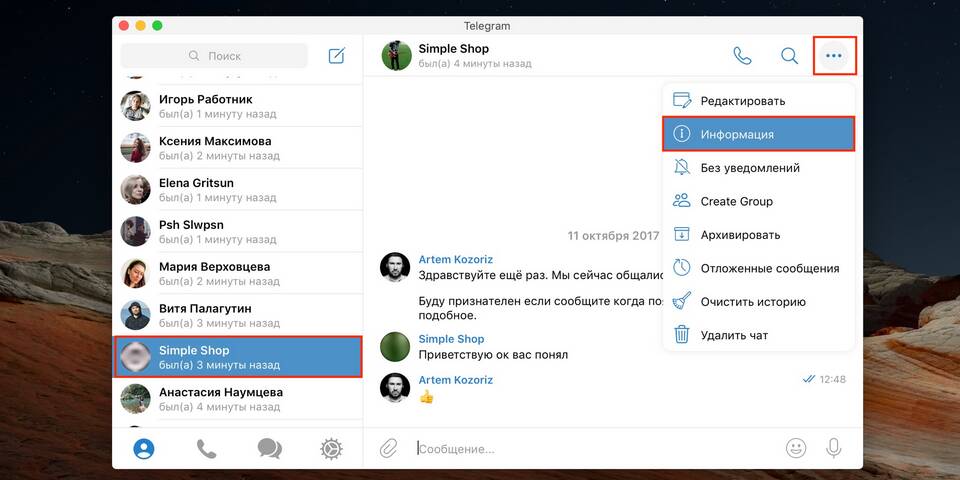The image size is (960, 480).
Task: Open the chat with Ксения Максимова
Action: 238,148
